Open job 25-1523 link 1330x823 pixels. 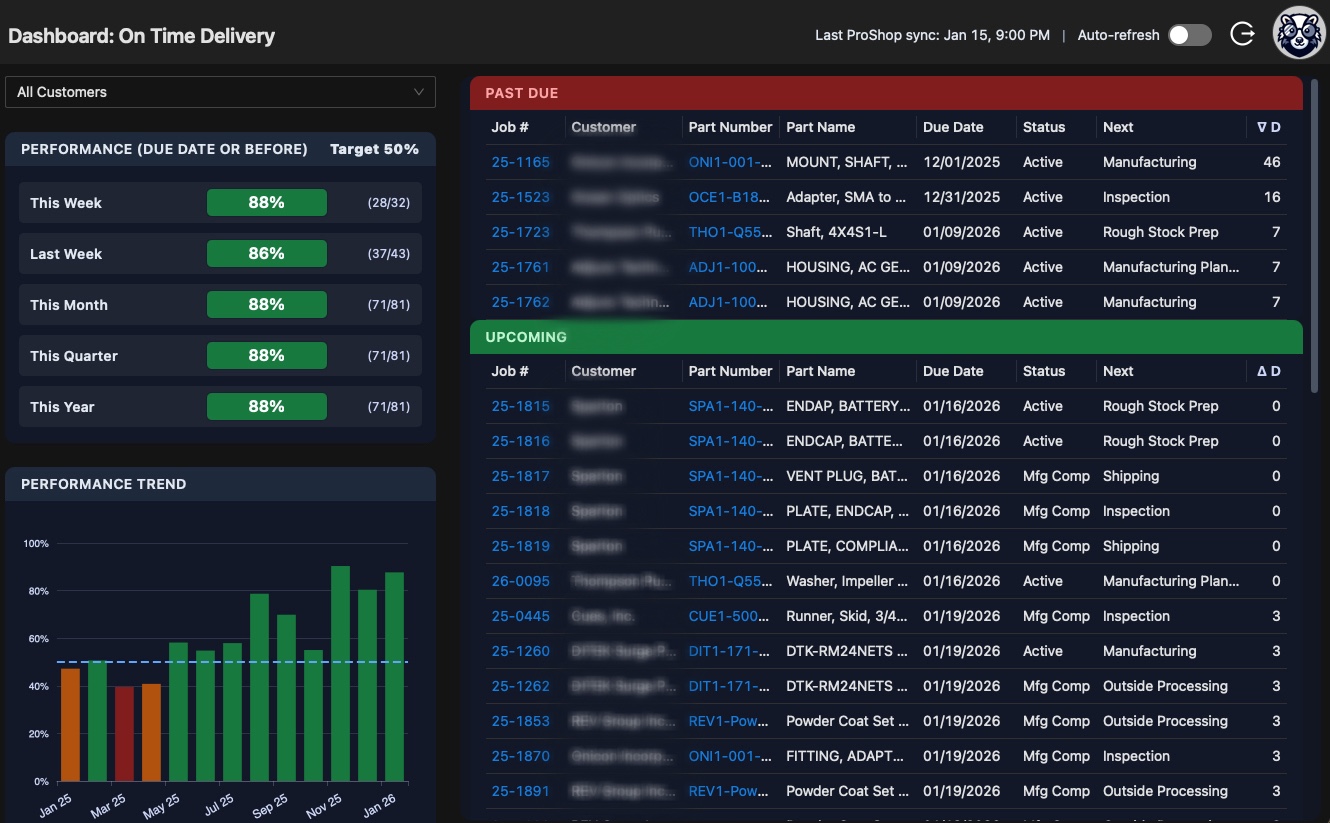point(520,197)
